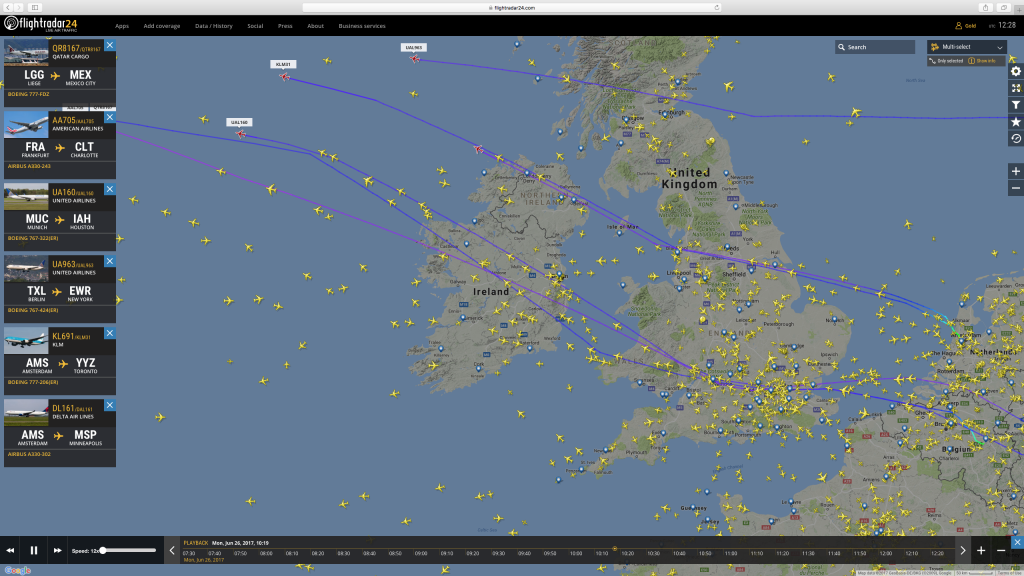Click the FRA Frankfurt airport code
This screenshot has width=1024, height=576.
[35, 147]
